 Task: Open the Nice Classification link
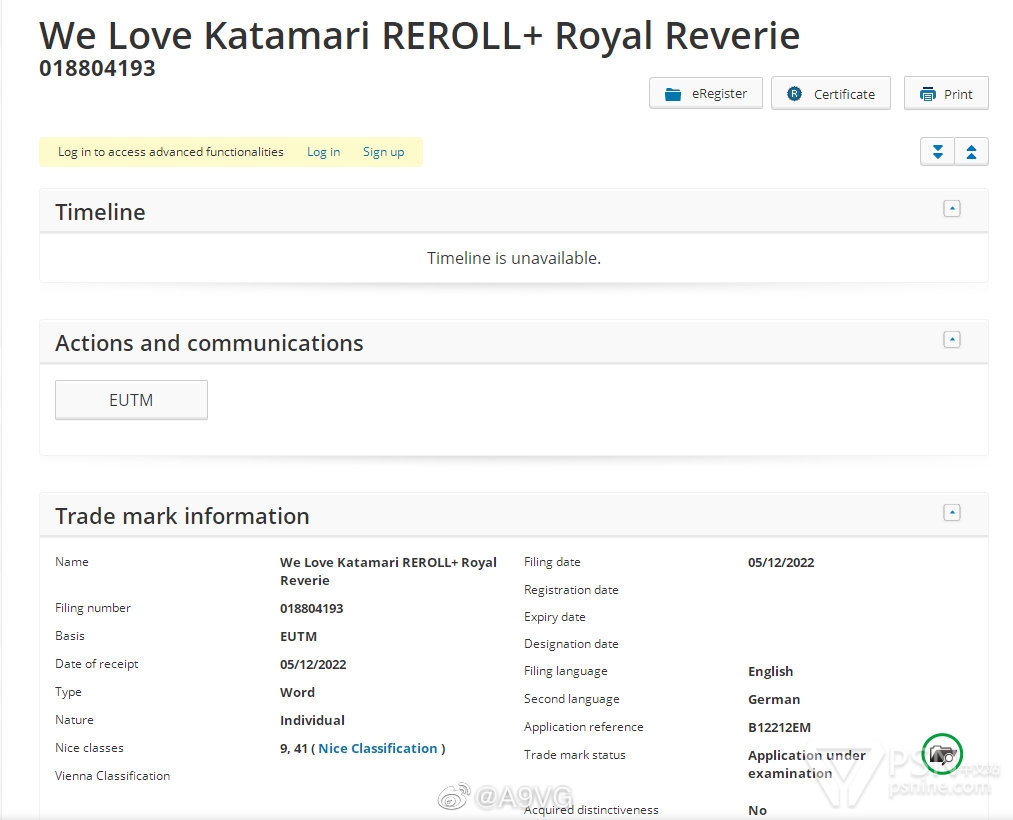coord(378,748)
